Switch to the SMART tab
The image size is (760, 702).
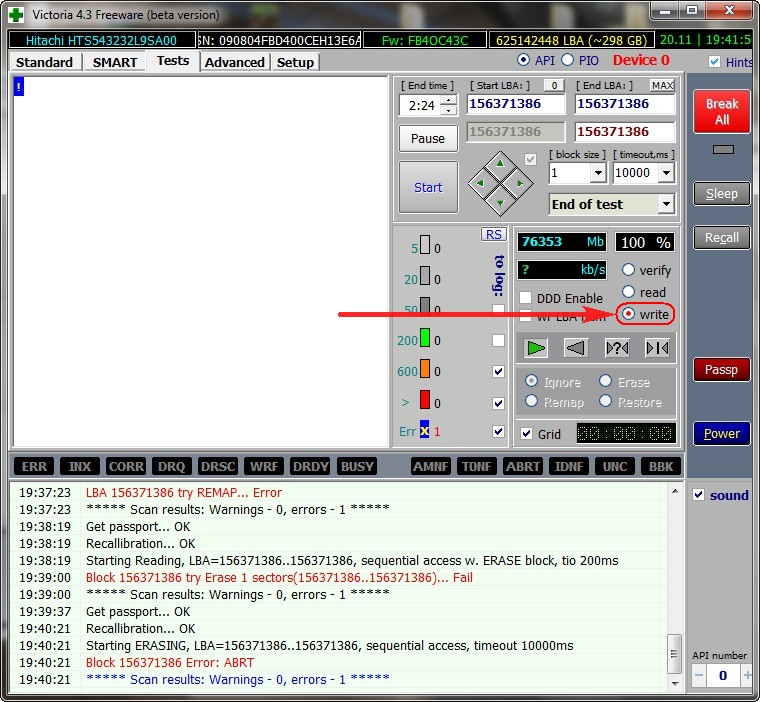[x=115, y=62]
